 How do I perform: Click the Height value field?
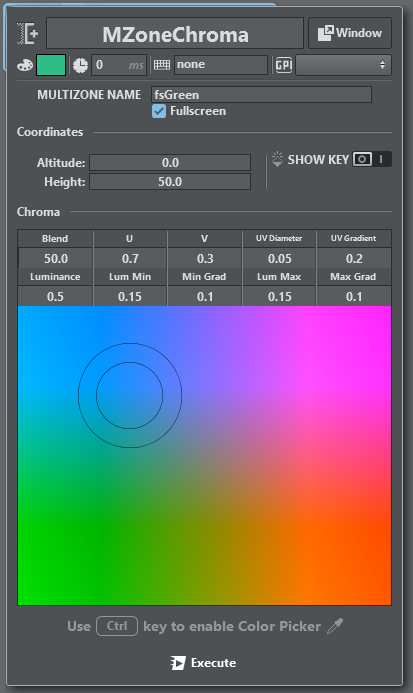tap(170, 182)
